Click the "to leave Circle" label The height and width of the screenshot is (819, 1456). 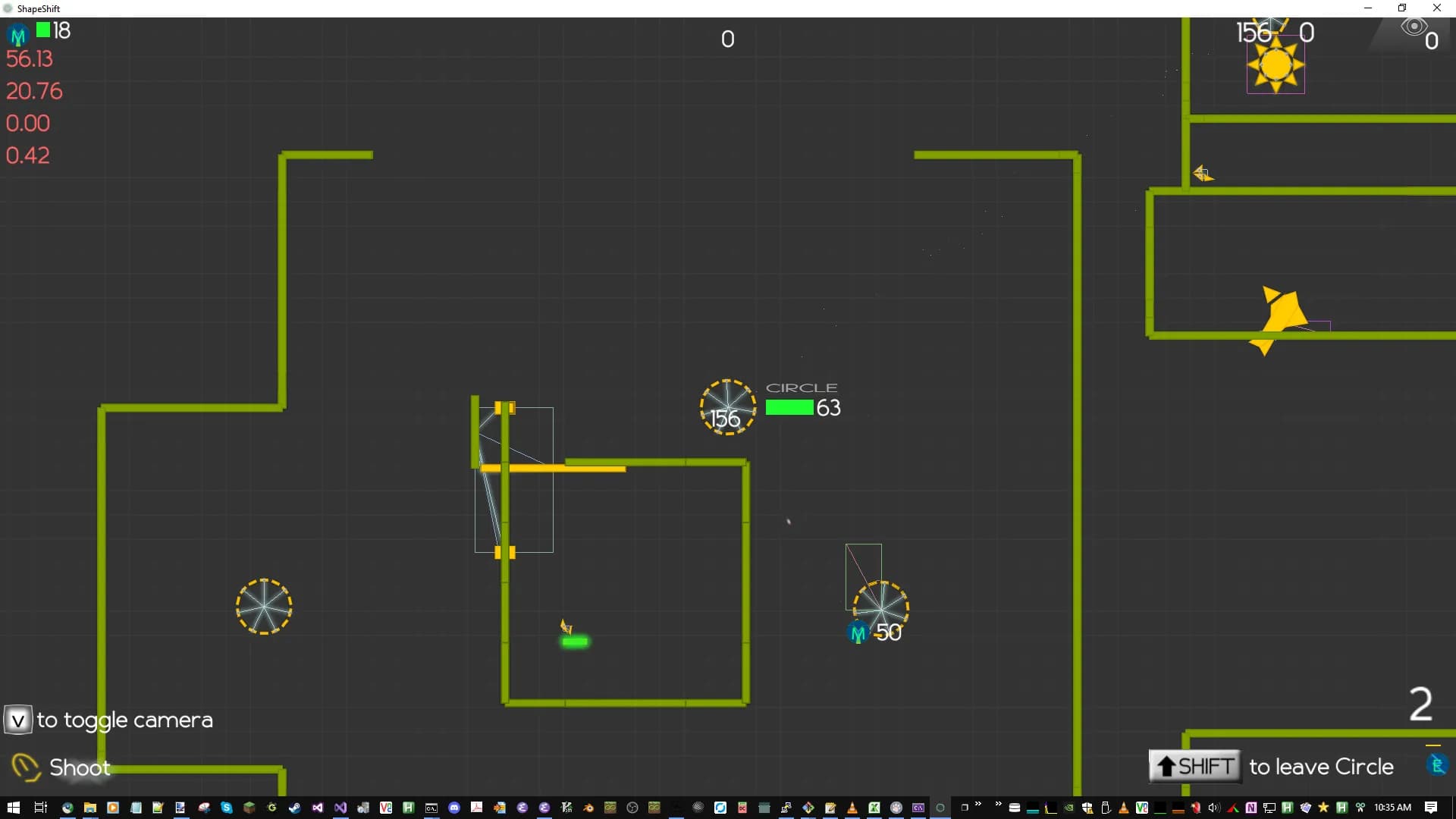click(x=1321, y=767)
